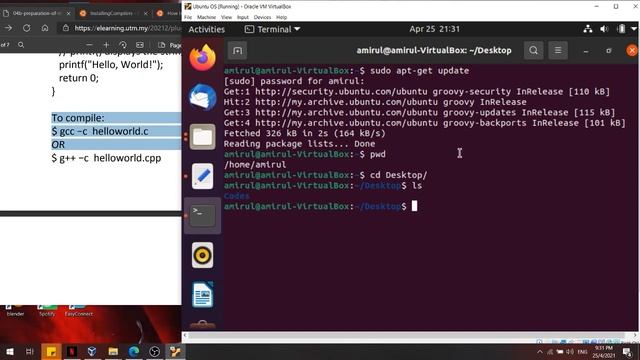
Task: Open File Explorer from the taskbar
Action: [113, 351]
